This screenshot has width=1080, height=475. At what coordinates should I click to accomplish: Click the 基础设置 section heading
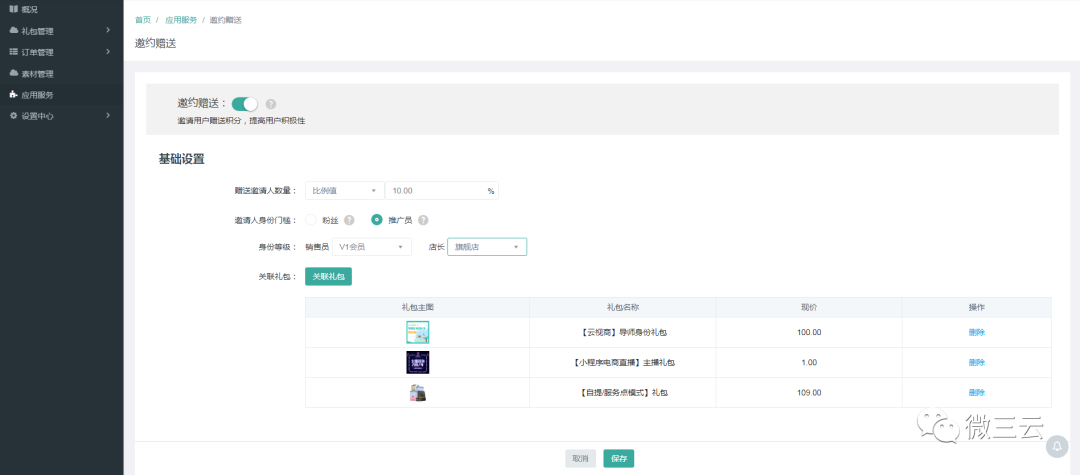coord(182,159)
